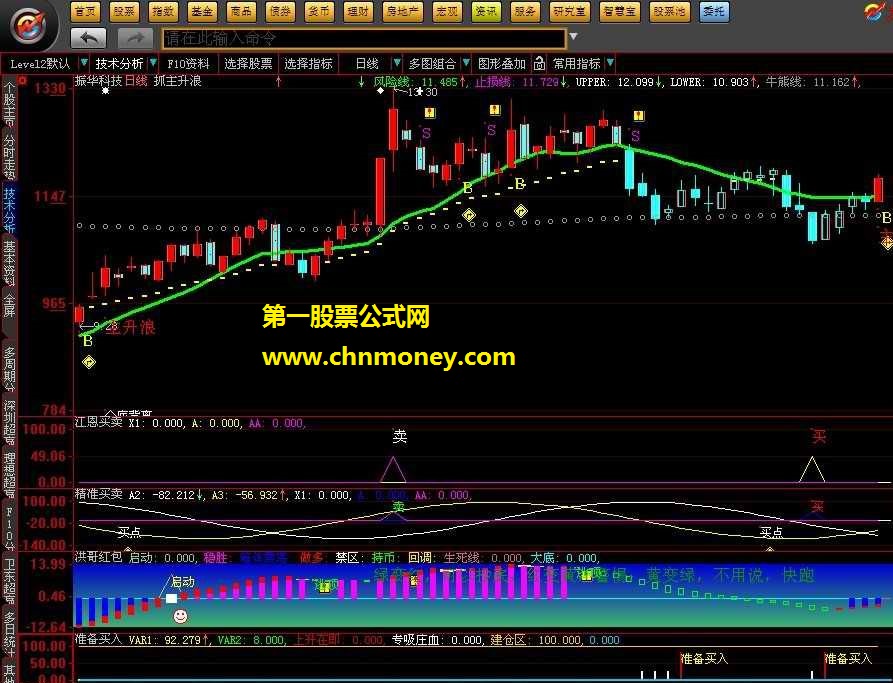Viewport: 893px width, 683px height.
Task: Click the 抓主升浪 indicator name
Action: [x=178, y=81]
